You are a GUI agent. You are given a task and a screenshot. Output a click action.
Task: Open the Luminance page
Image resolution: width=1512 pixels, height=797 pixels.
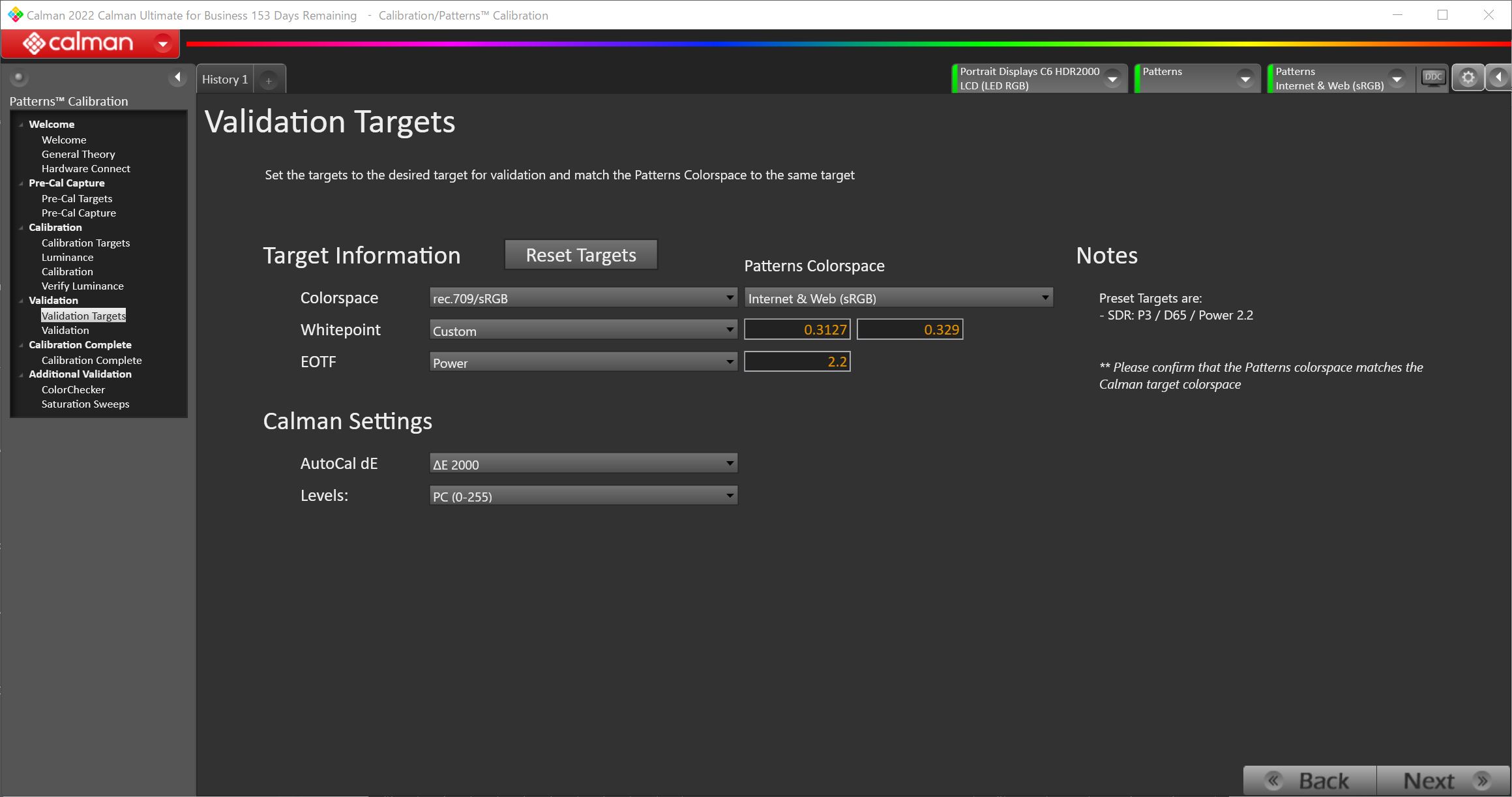coord(67,257)
